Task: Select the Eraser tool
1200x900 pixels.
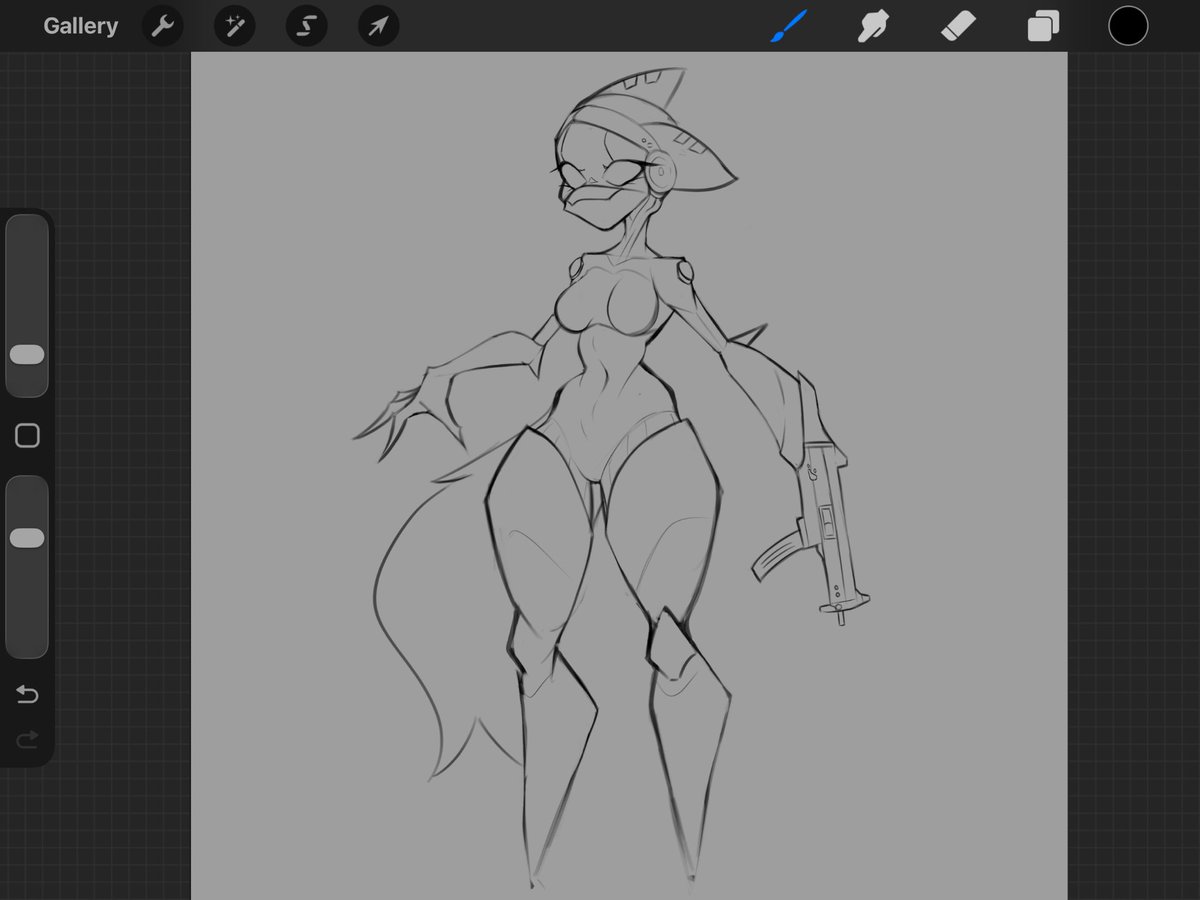Action: (958, 26)
